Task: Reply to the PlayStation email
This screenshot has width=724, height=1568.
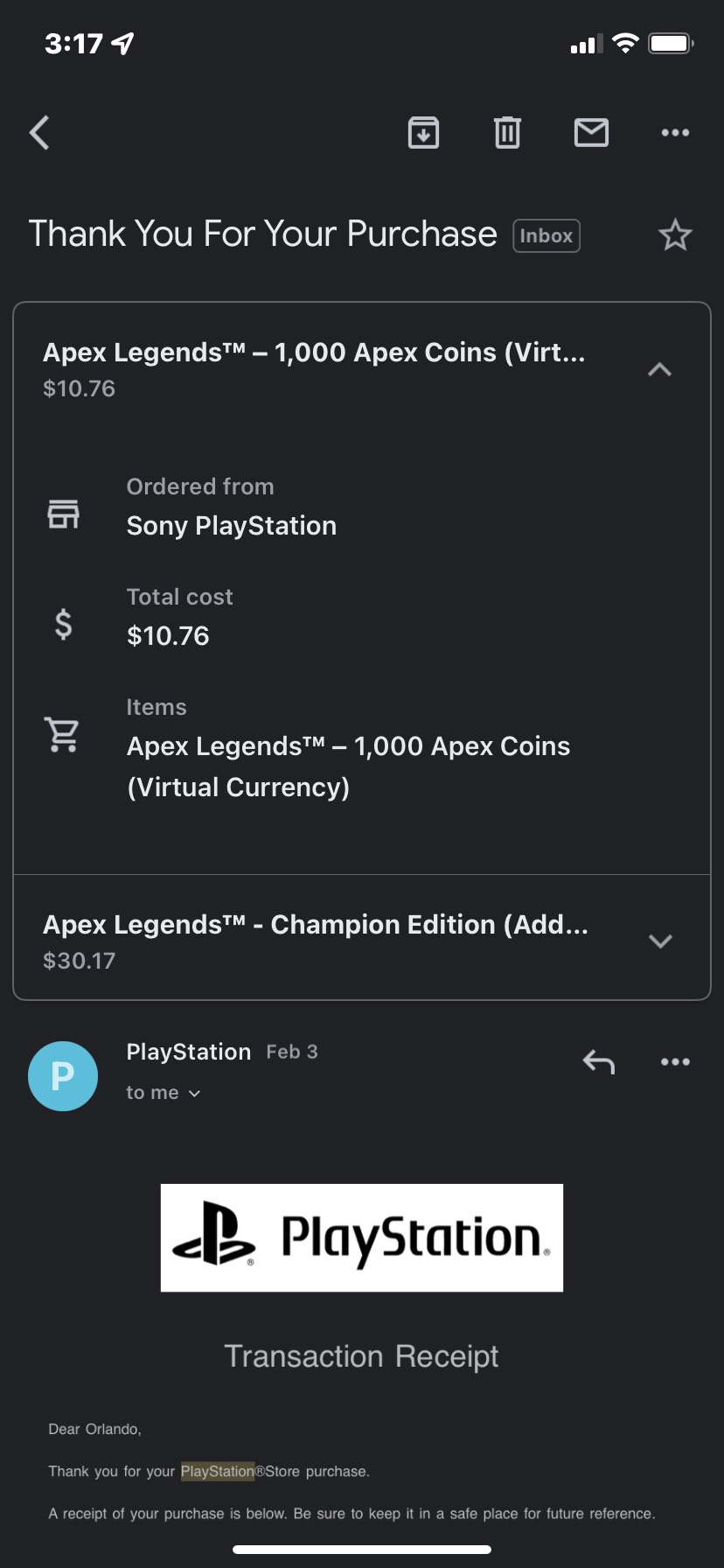Action: (x=599, y=1062)
